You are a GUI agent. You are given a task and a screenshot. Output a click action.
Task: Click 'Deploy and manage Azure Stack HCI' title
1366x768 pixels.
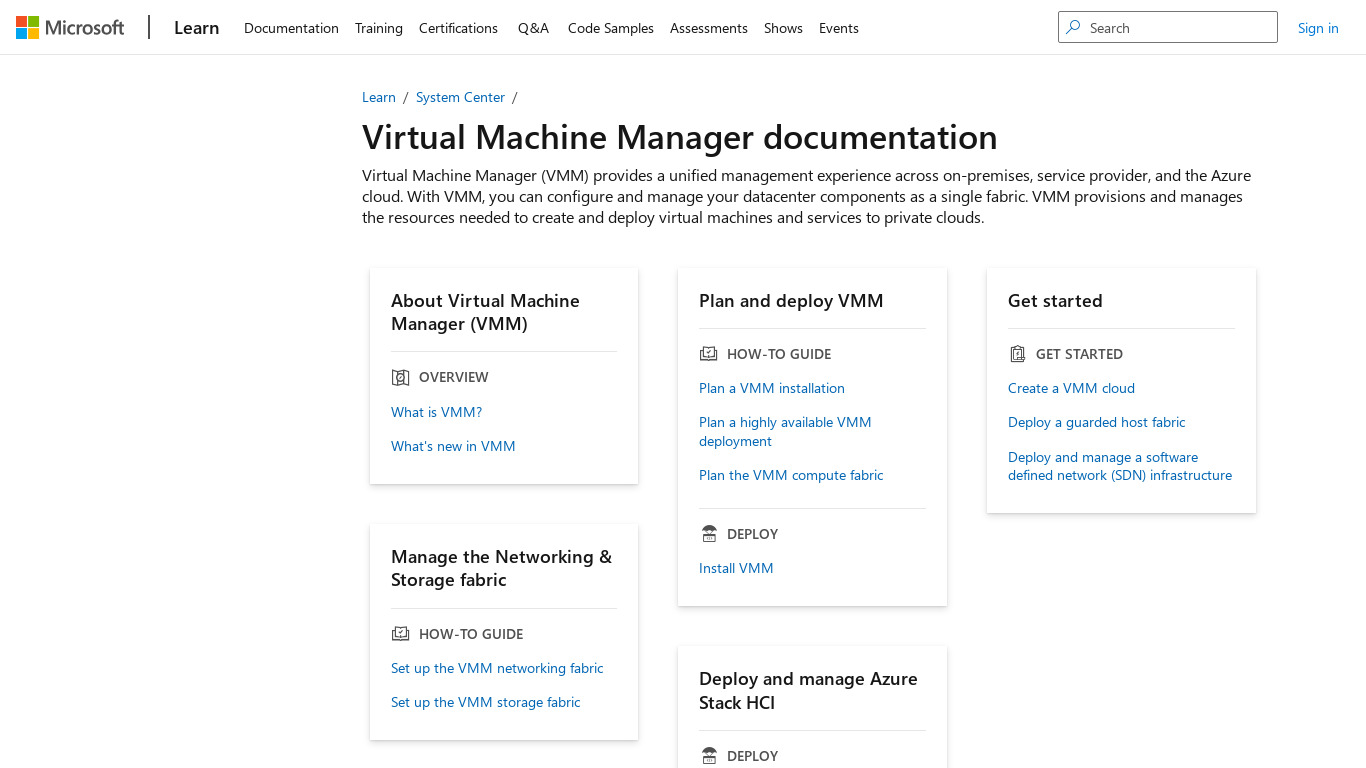point(808,690)
